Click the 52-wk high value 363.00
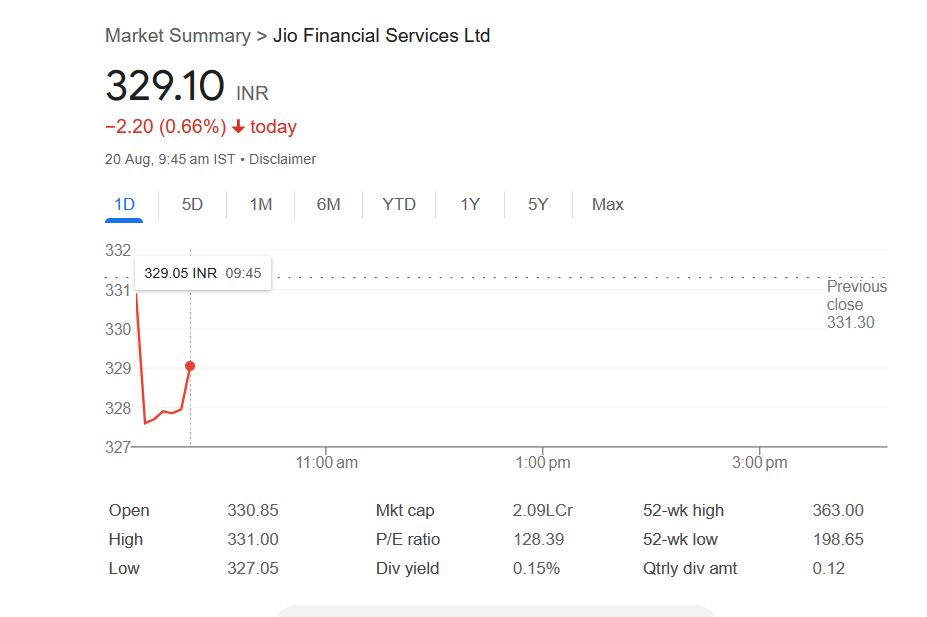The width and height of the screenshot is (927, 617). point(838,510)
